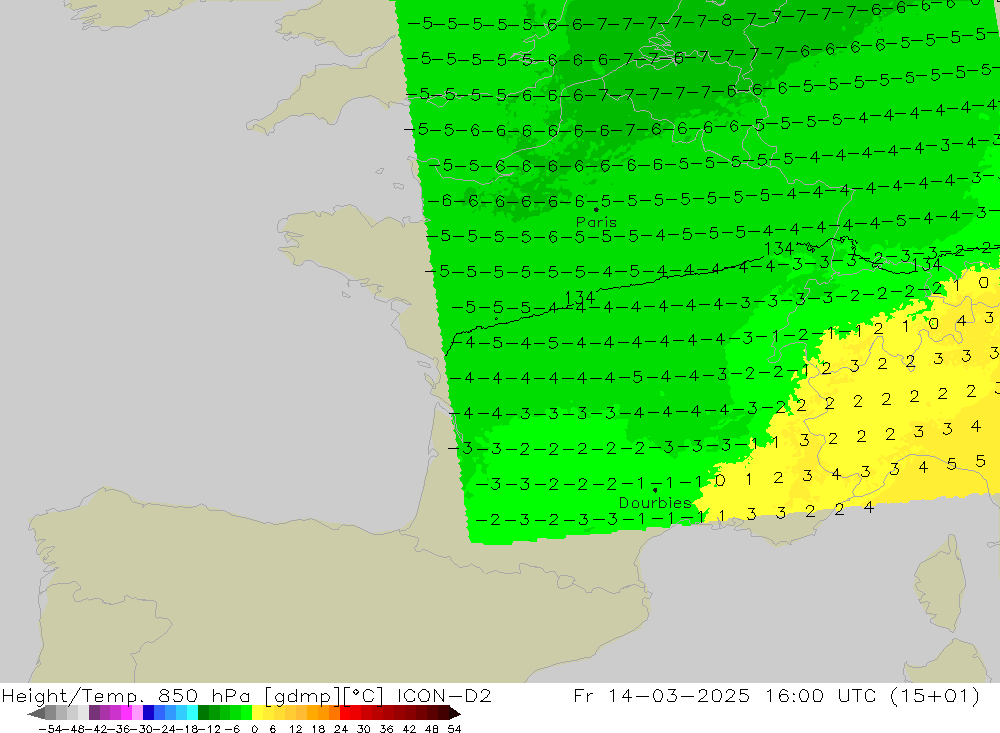Image resolution: width=1000 pixels, height=733 pixels.
Task: Click the legend value 0
Action: (254, 729)
